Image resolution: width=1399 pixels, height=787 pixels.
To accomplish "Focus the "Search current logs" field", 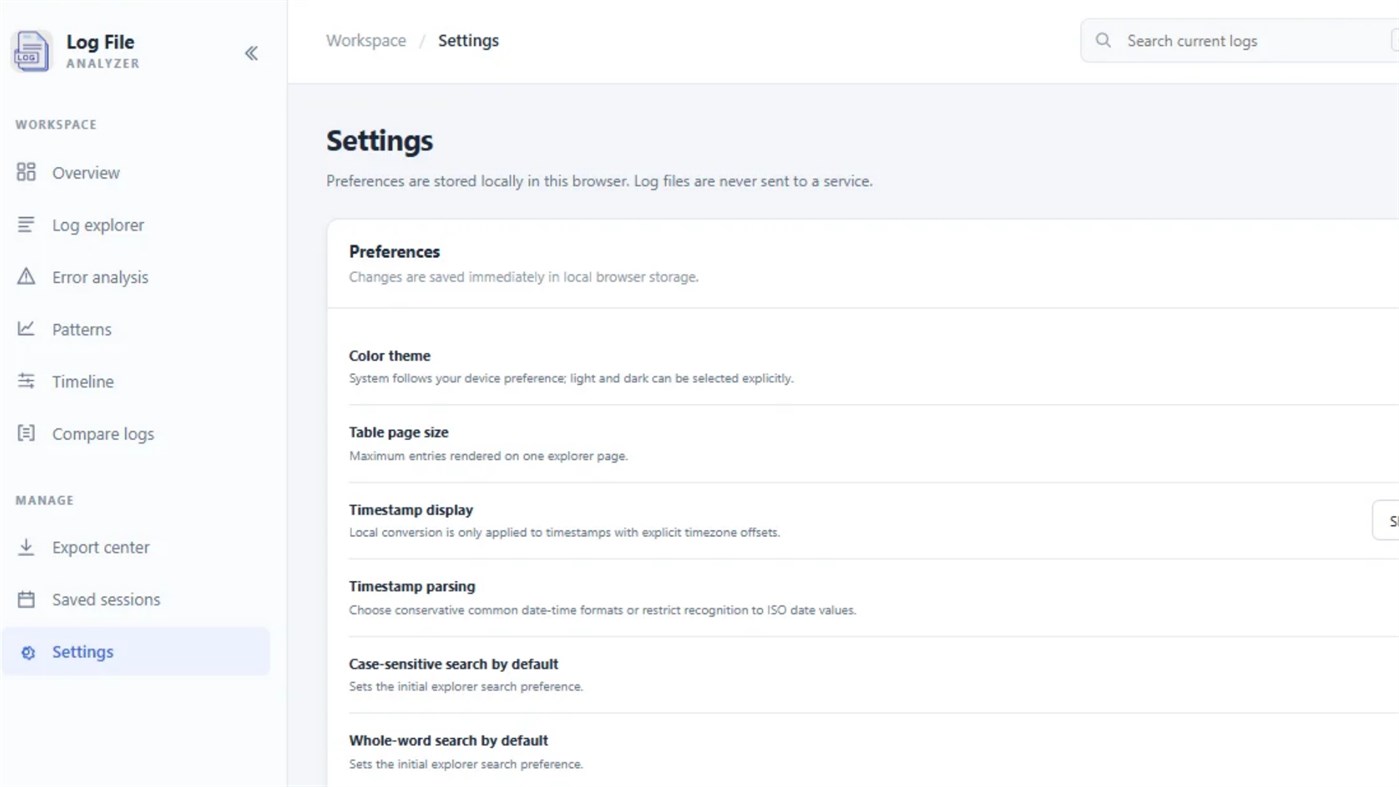I will (1240, 41).
